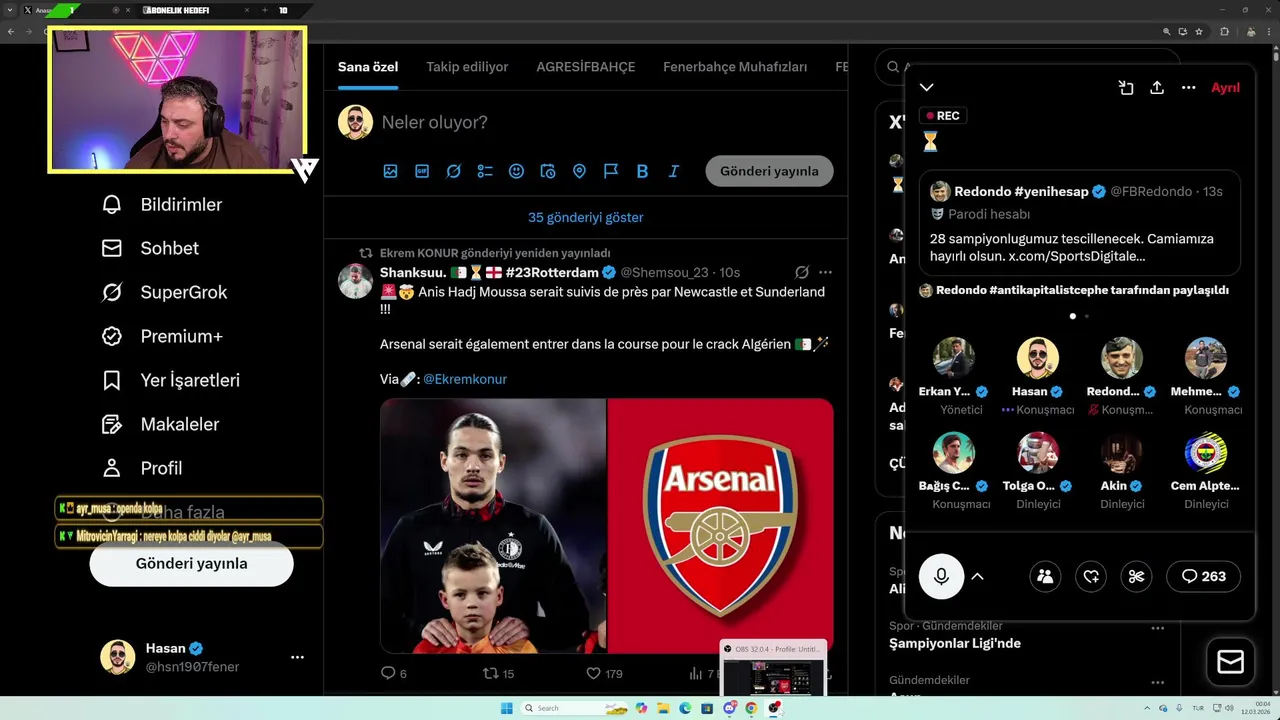The height and width of the screenshot is (720, 1280).
Task: Click the flag icon in composer toolbar
Action: click(x=611, y=171)
